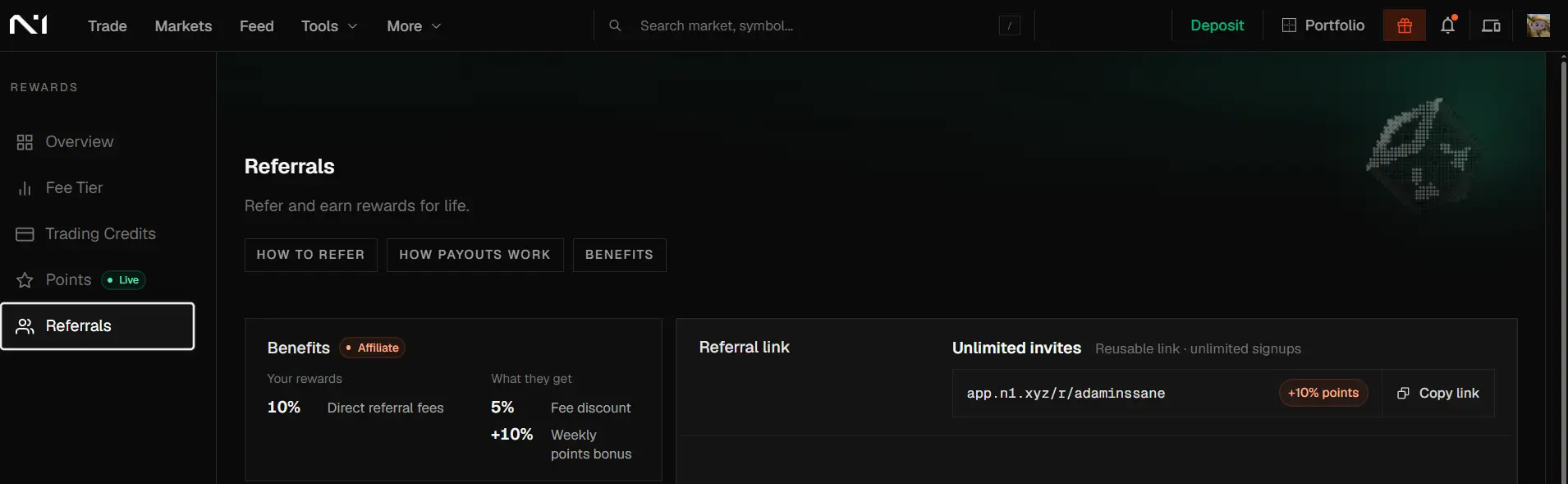Screen dimensions: 1568x484
Task: Open the Feed page
Action: [x=257, y=25]
